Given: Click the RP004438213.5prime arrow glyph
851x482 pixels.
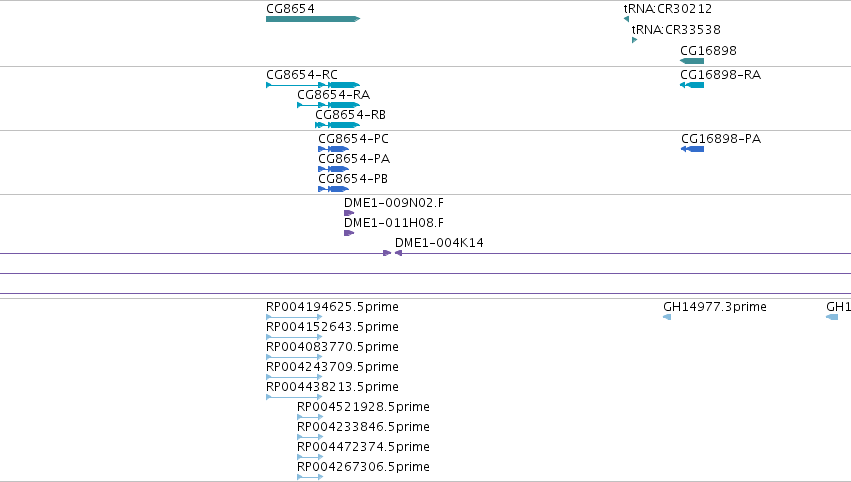Looking at the screenshot, I should (294, 398).
